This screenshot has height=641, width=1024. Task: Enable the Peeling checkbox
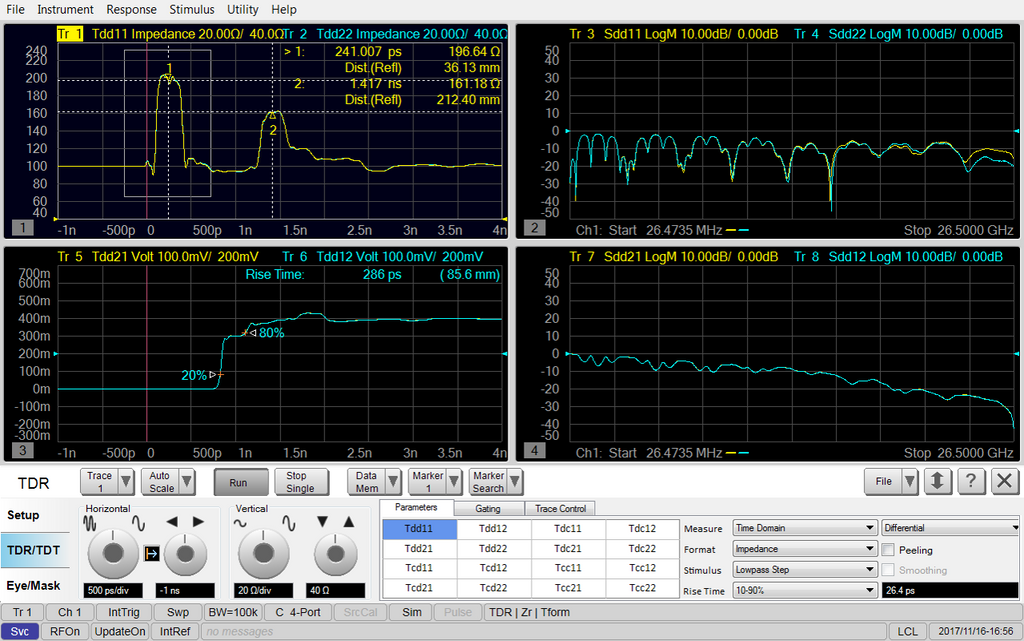click(888, 549)
